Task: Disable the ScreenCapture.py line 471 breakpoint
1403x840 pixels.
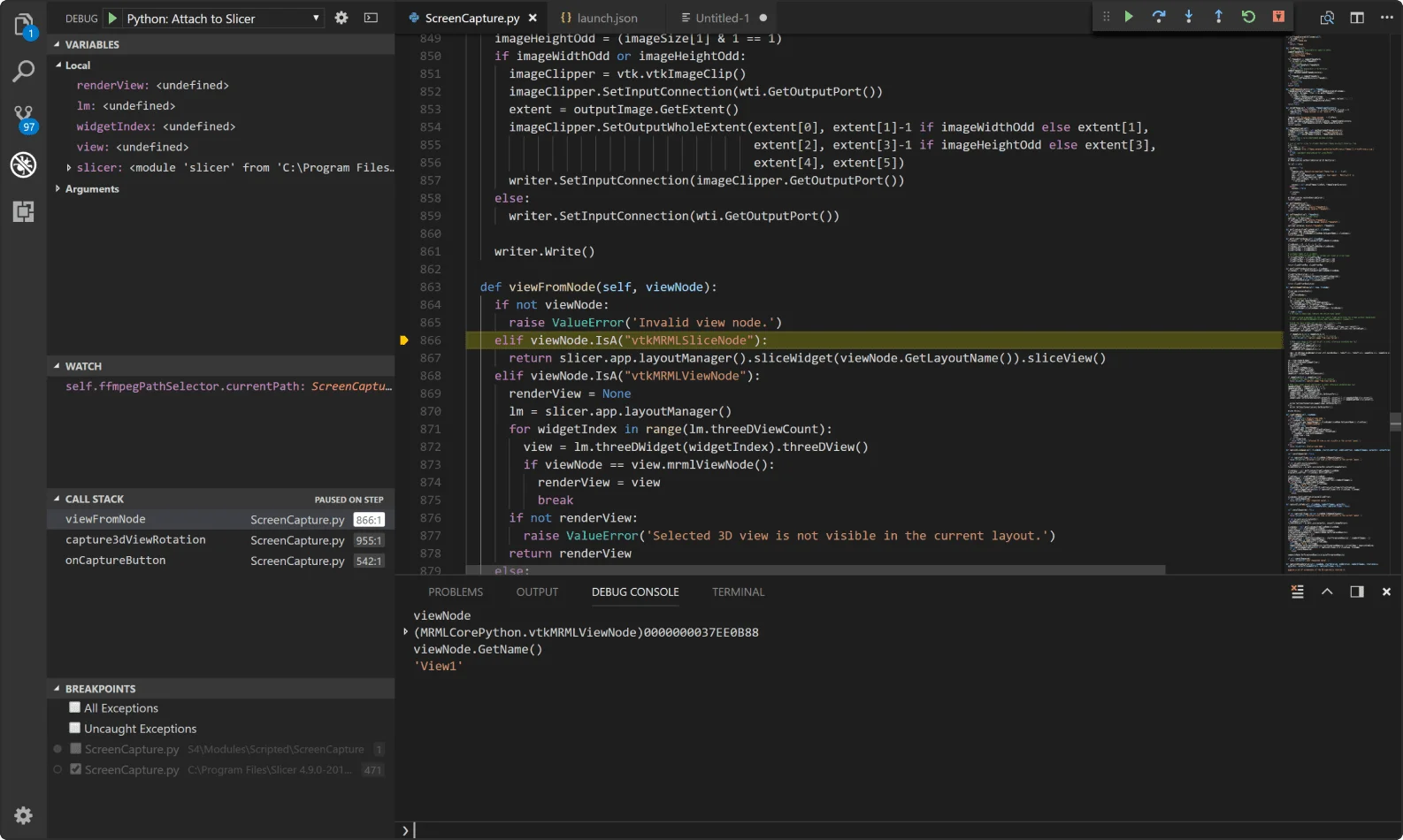Action: [x=76, y=769]
